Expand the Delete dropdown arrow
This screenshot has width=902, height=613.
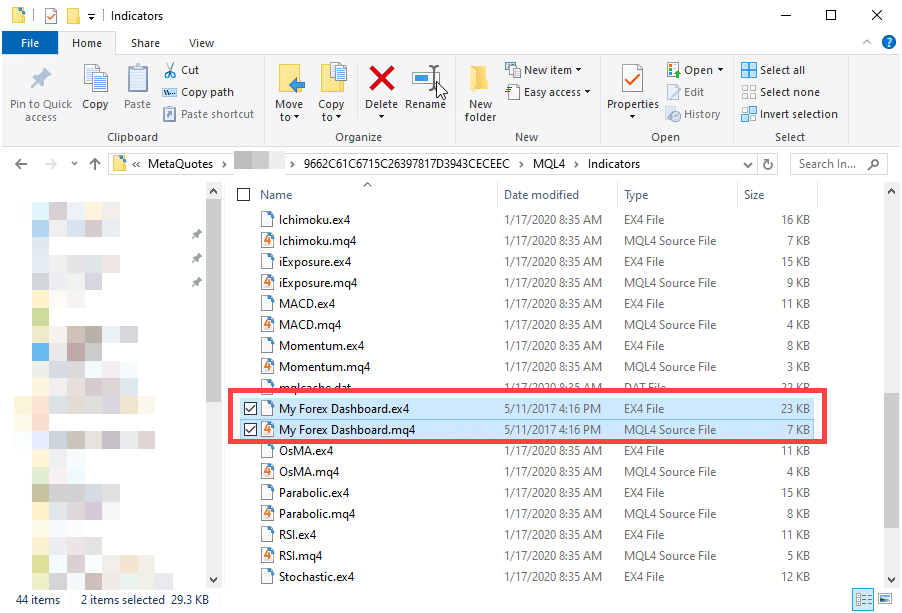point(381,117)
